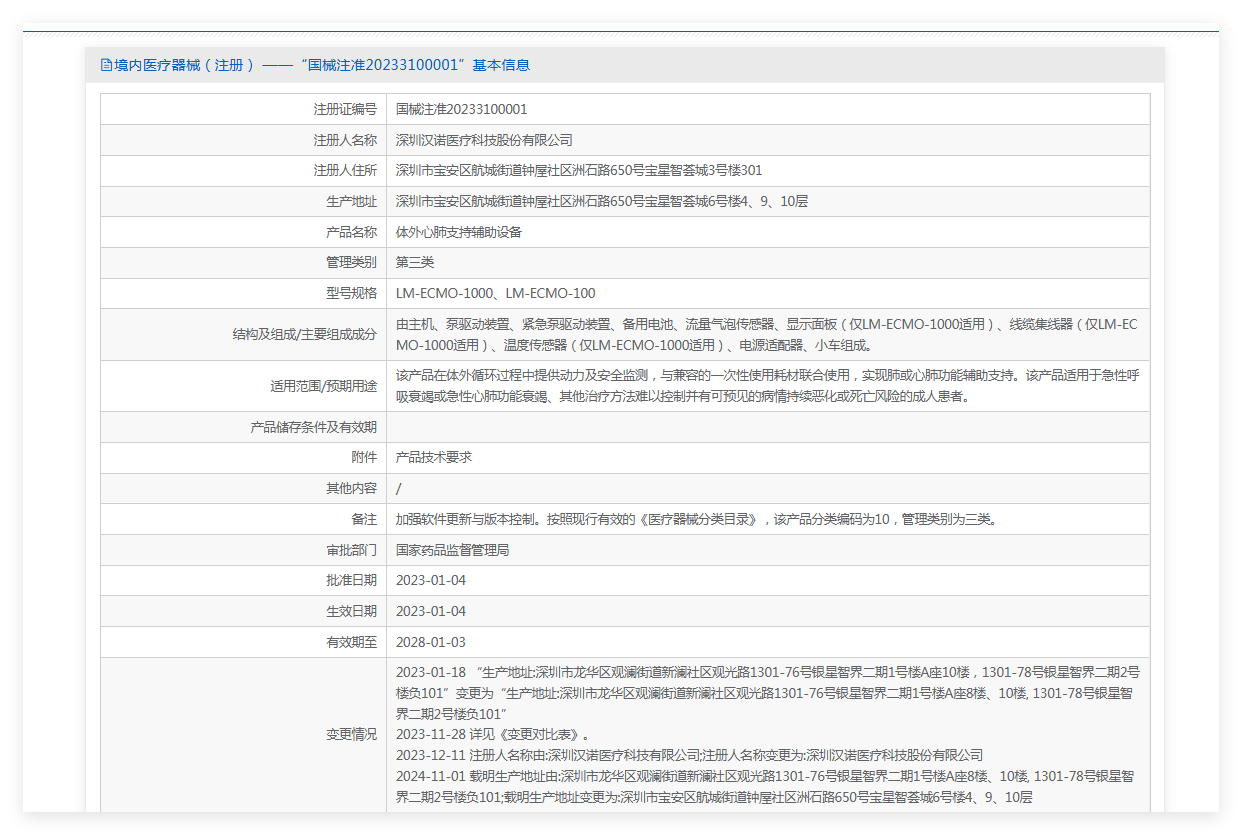Select the 产品储存条件及有效期 label cell
The width and height of the screenshot is (1242, 835).
click(x=243, y=427)
